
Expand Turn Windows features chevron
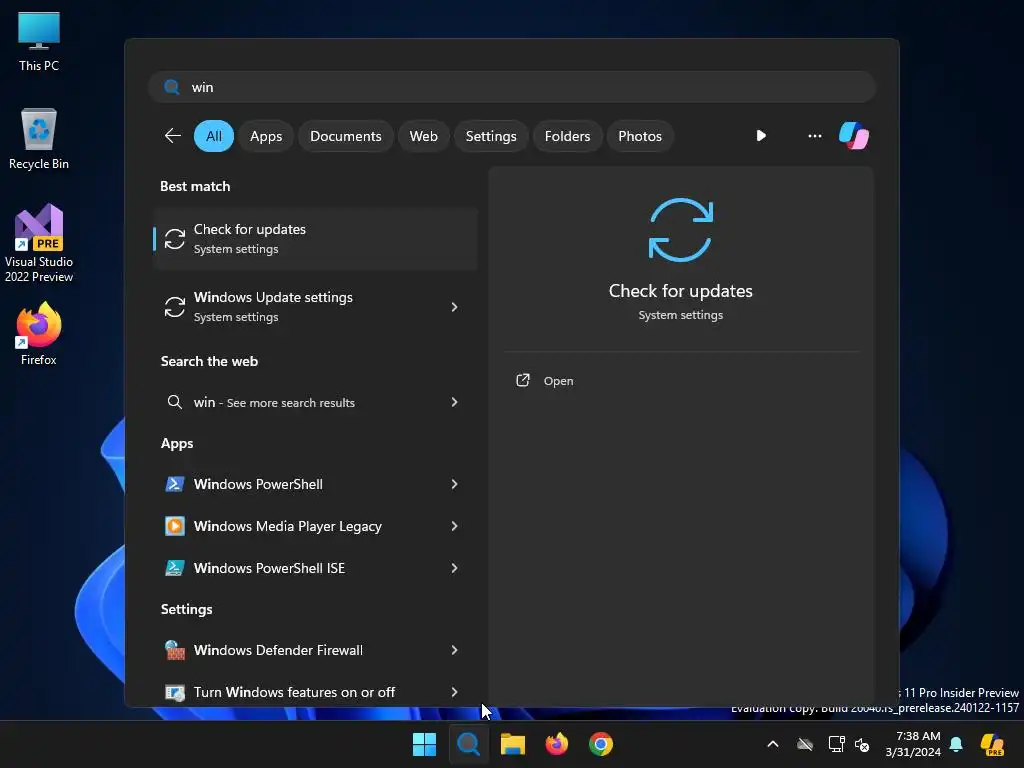455,692
